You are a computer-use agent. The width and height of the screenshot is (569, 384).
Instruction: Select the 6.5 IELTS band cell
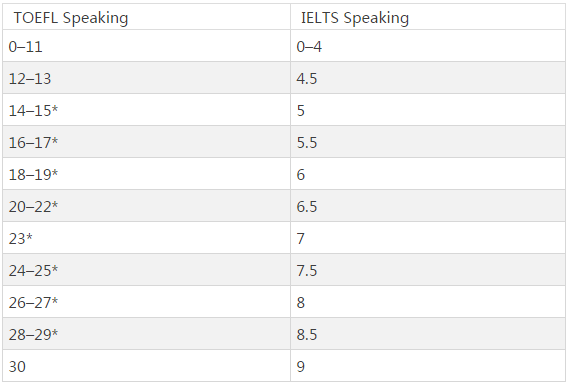[x=428, y=205]
